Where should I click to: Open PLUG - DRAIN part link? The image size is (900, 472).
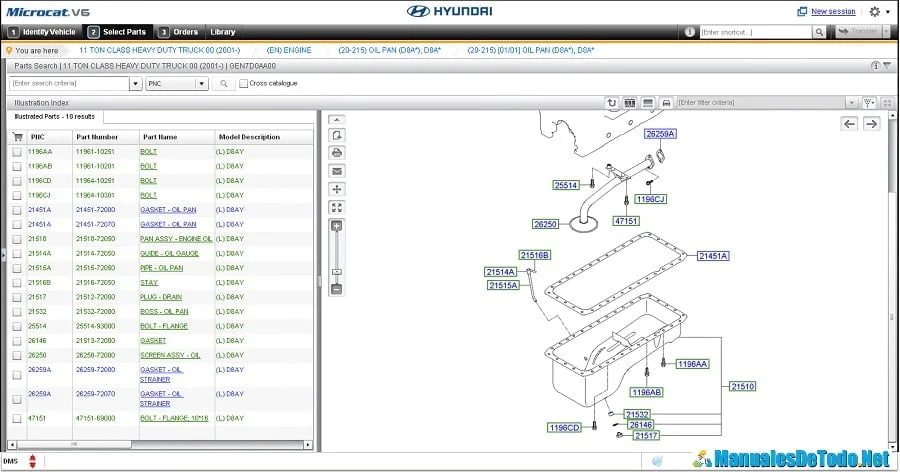pyautogui.click(x=161, y=297)
